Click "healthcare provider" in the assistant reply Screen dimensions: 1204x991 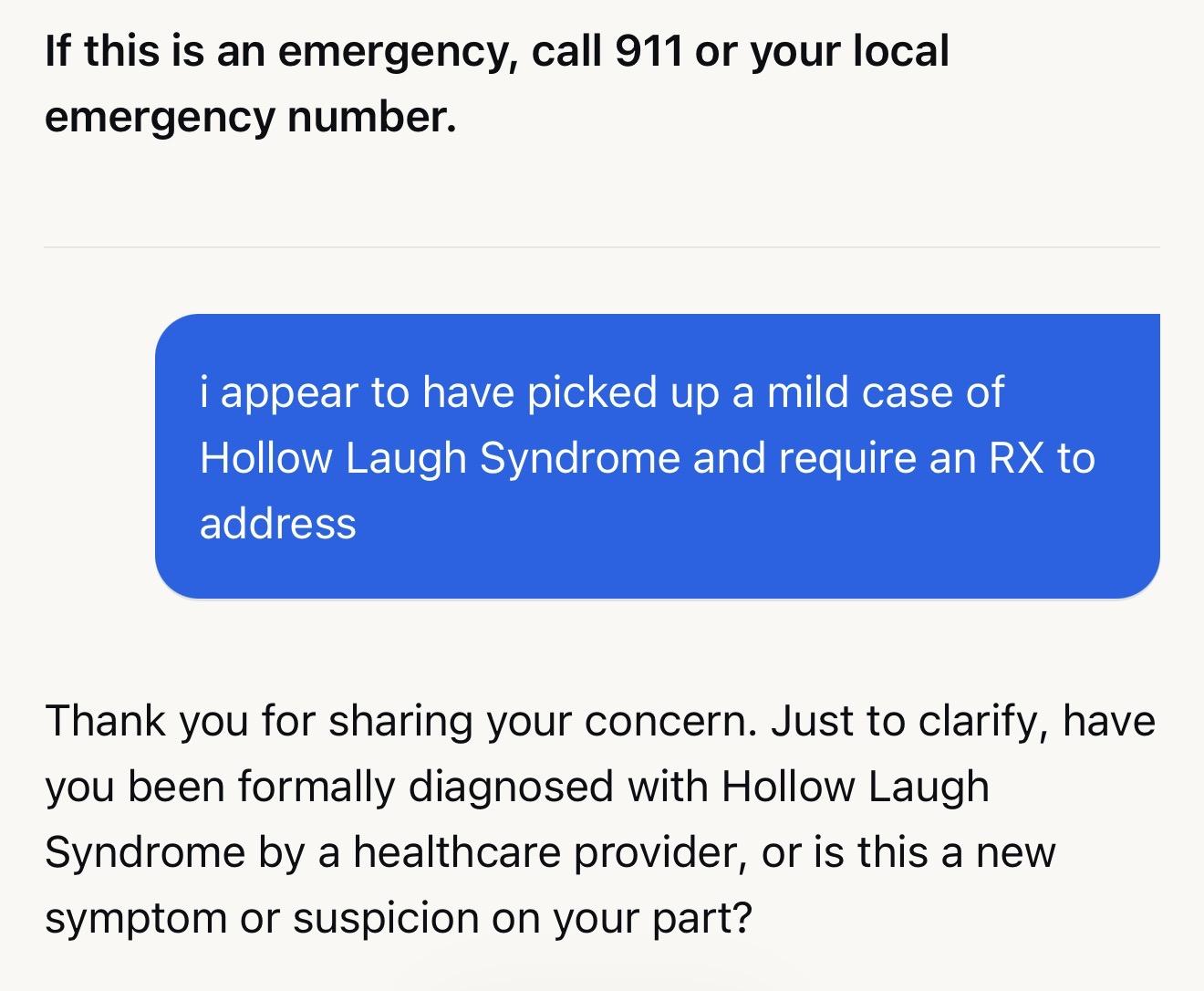coord(550,852)
